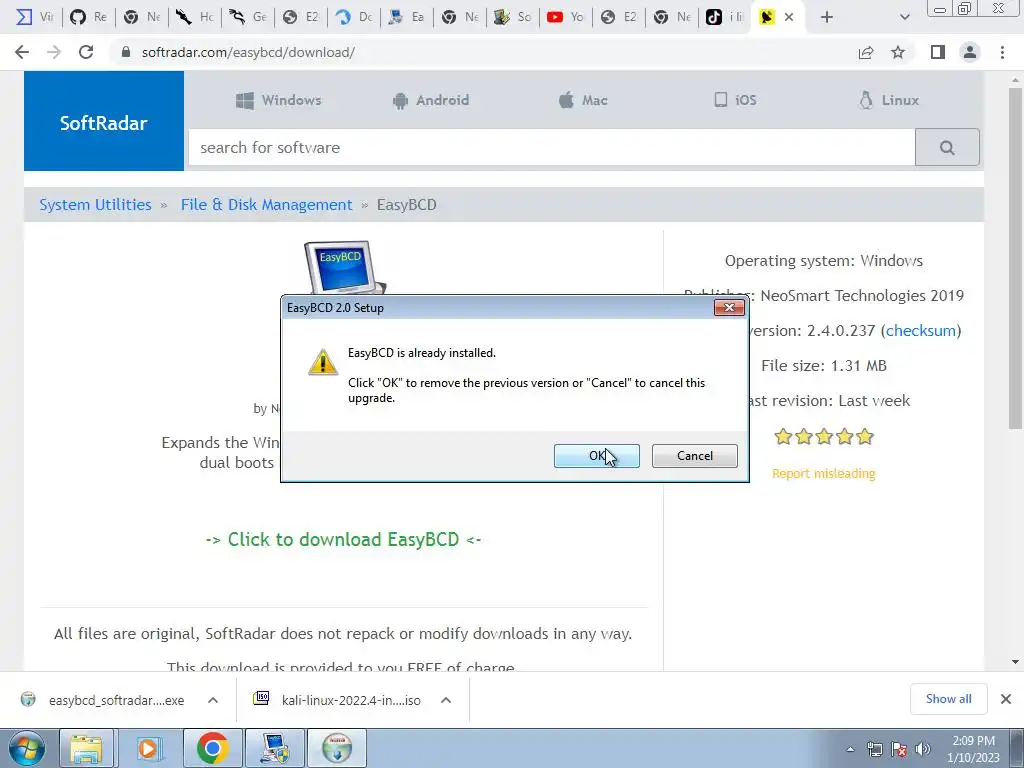Open File & Disk Management breadcrumb
The image size is (1024, 768).
click(266, 204)
